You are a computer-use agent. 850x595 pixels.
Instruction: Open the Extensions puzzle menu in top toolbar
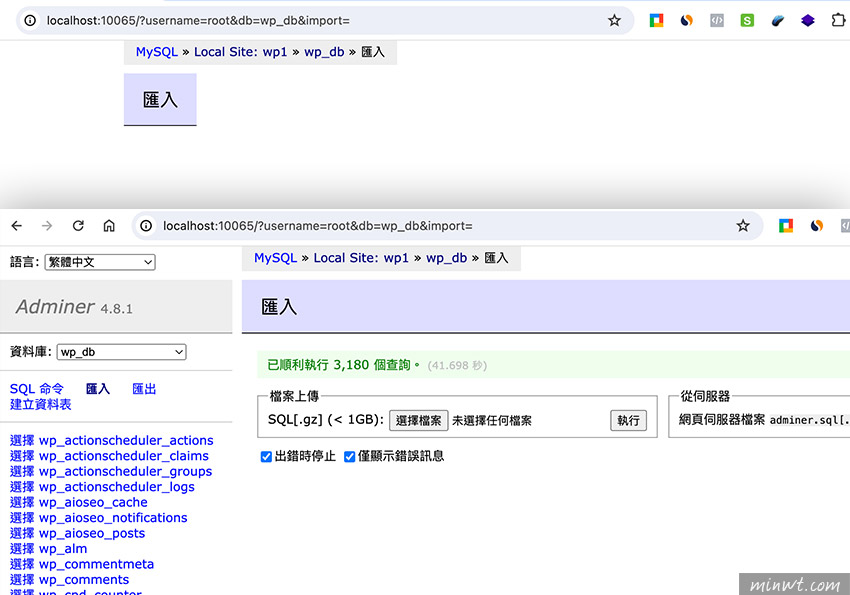838,21
